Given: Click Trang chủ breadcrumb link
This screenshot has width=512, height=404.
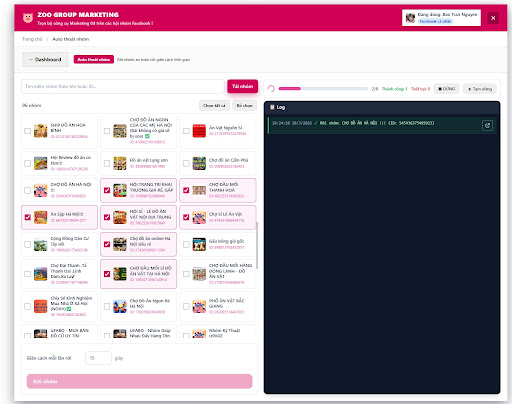Looking at the screenshot, I should [x=32, y=39].
